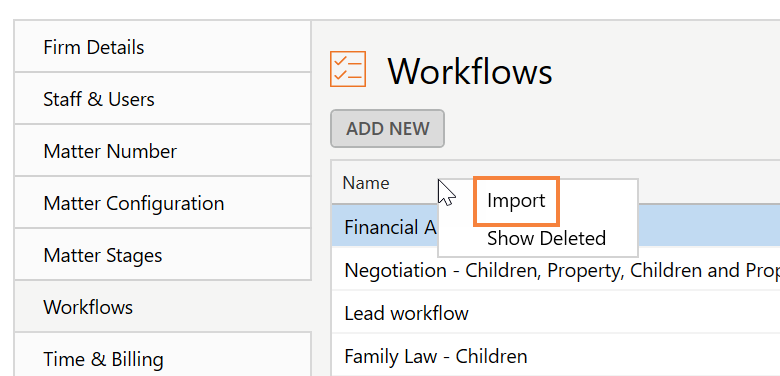The width and height of the screenshot is (780, 376).
Task: Select Family Law - Children workflow
Action: [556, 356]
